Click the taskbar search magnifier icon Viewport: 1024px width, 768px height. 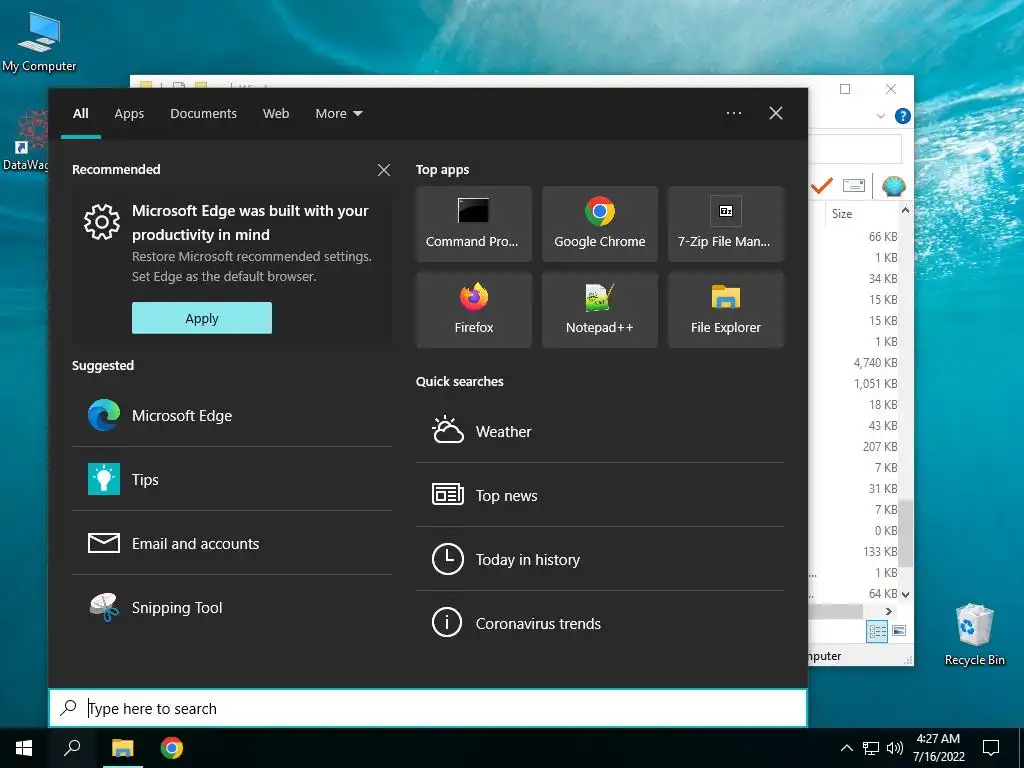(x=72, y=748)
